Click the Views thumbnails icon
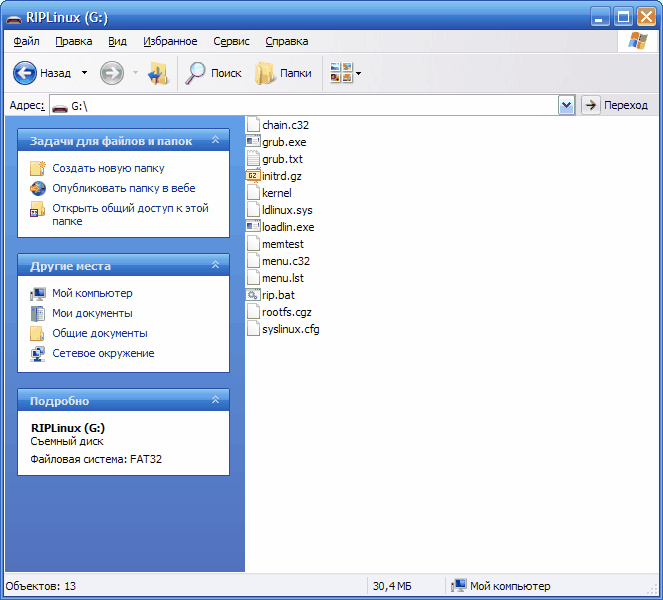 click(x=341, y=73)
